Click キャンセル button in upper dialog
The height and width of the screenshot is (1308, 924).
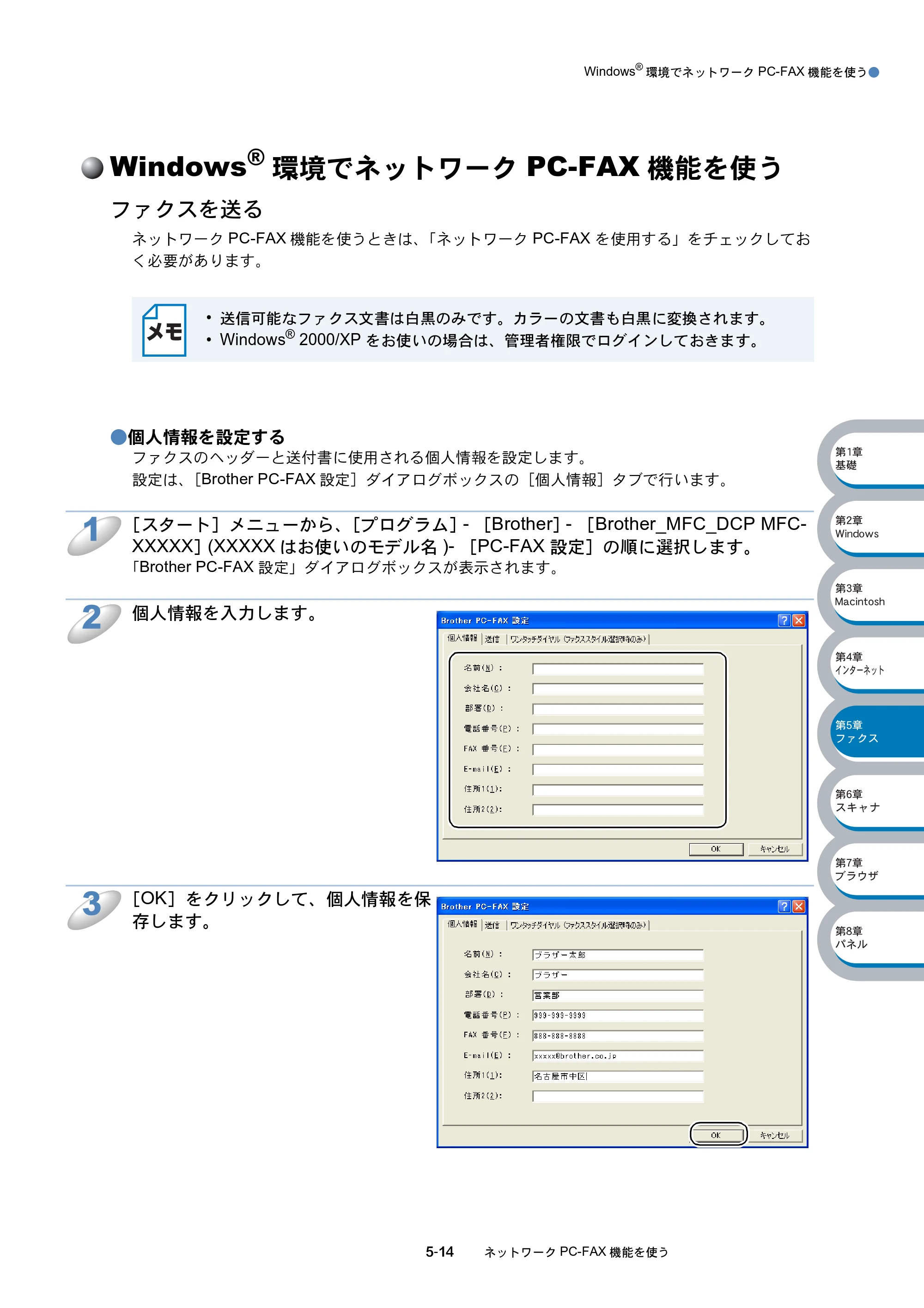point(775,849)
